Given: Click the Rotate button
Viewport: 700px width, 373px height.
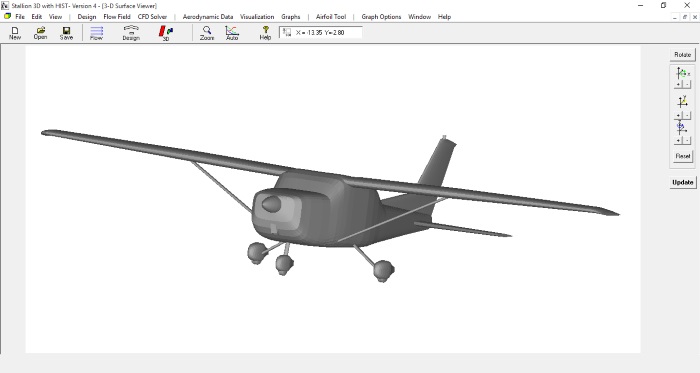Looking at the screenshot, I should pos(683,54).
